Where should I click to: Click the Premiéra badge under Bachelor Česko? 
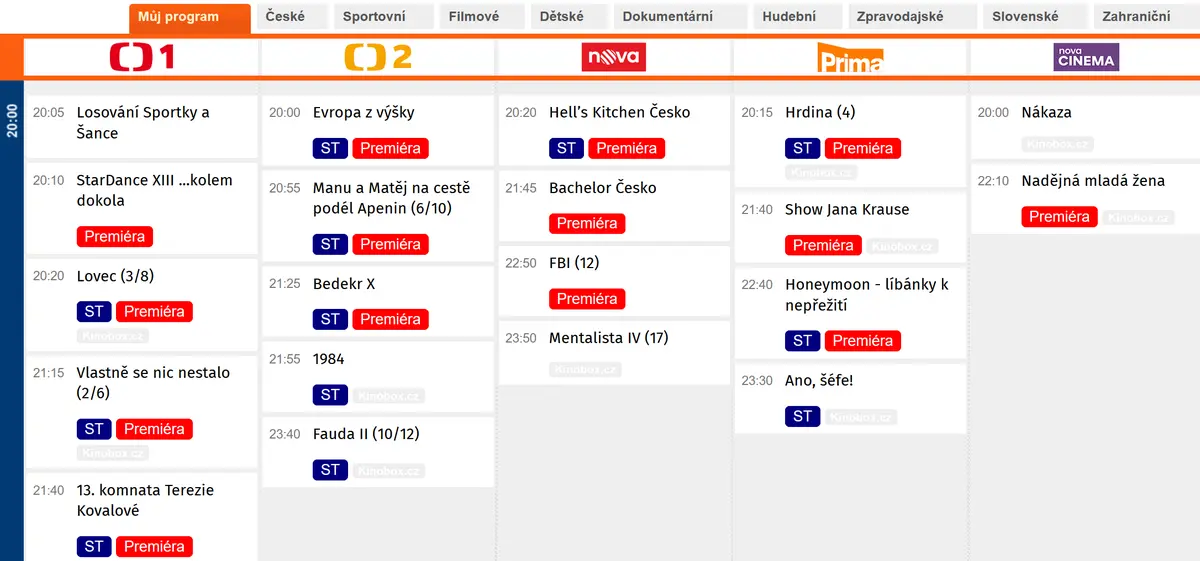pyautogui.click(x=587, y=224)
